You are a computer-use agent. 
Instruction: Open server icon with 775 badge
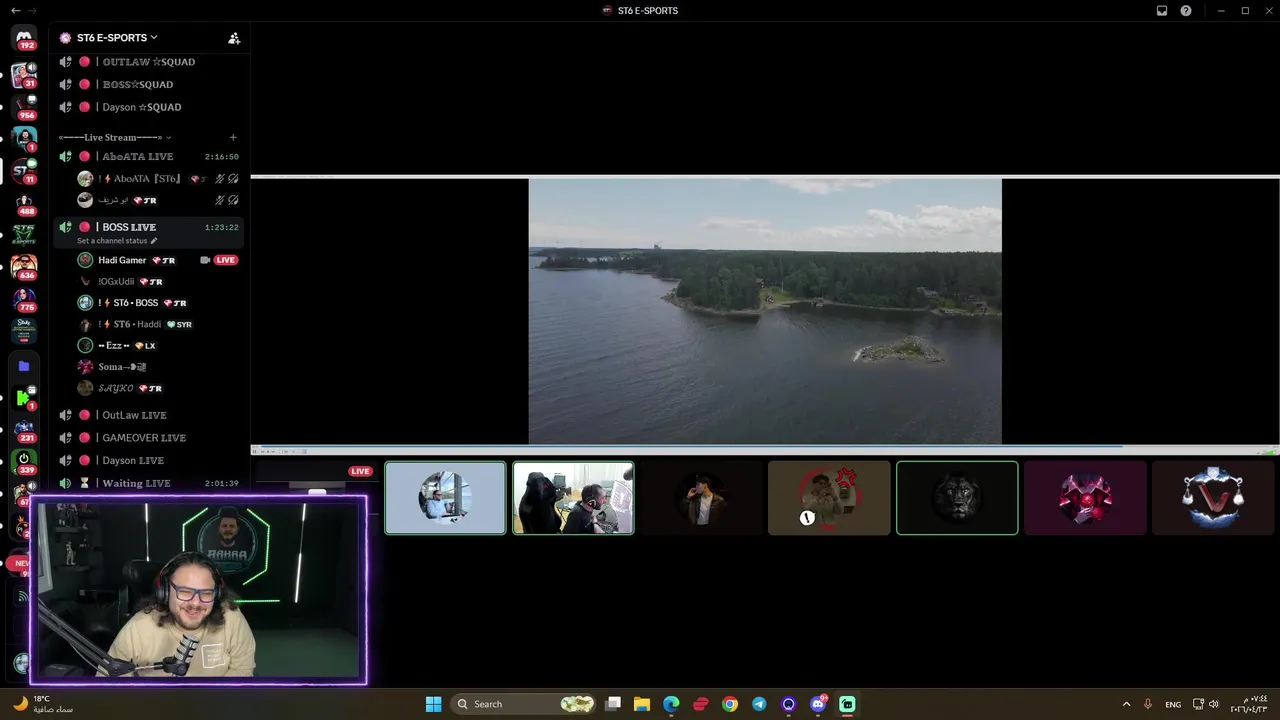coord(25,299)
